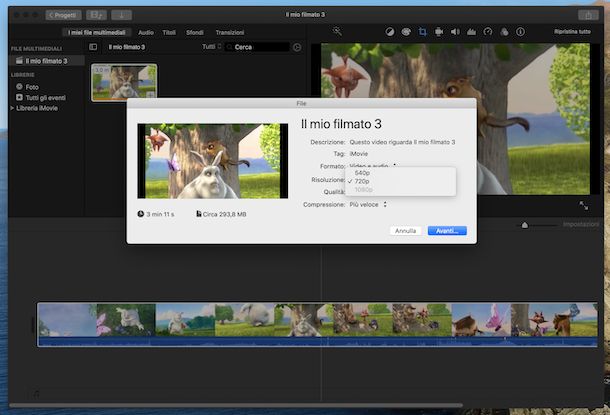Click the magic wand auto-enhance icon

[337, 32]
